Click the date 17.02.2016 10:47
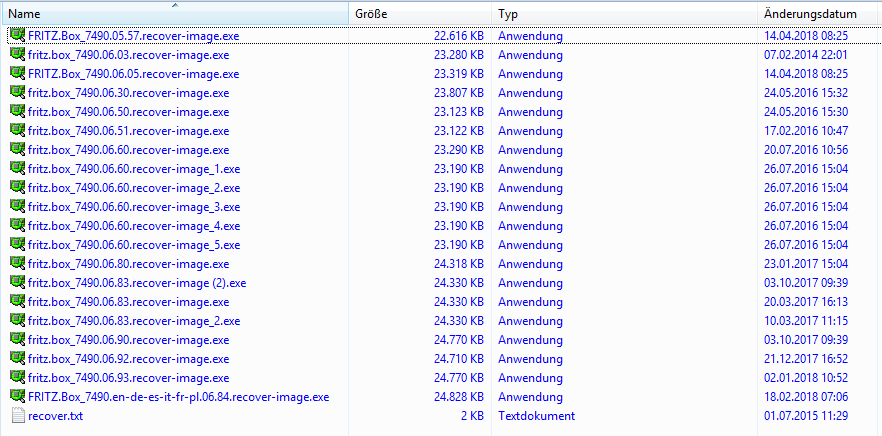Screen dimensions: 882x436 [x=806, y=131]
